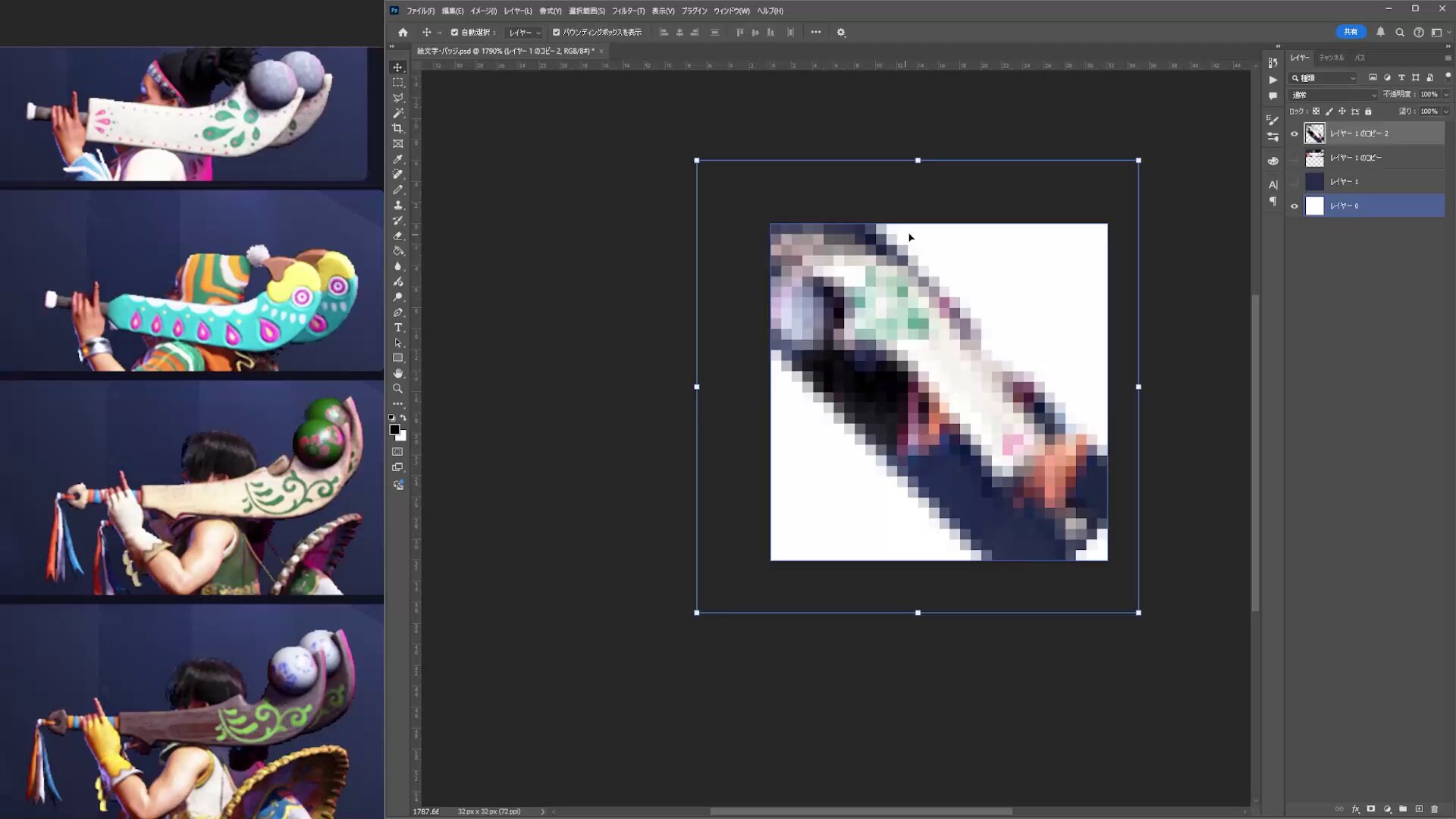Toggle the auto-select checkbox
This screenshot has width=1456, height=819.
[454, 33]
